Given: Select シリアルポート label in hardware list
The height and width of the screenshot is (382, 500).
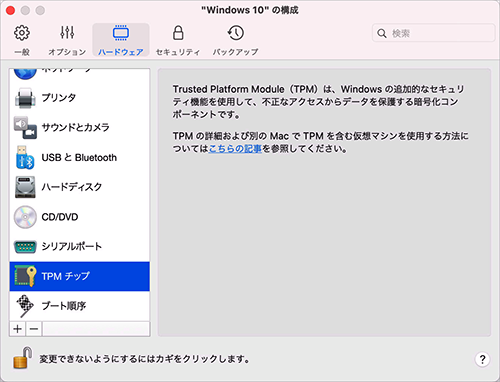Looking at the screenshot, I should [x=72, y=247].
